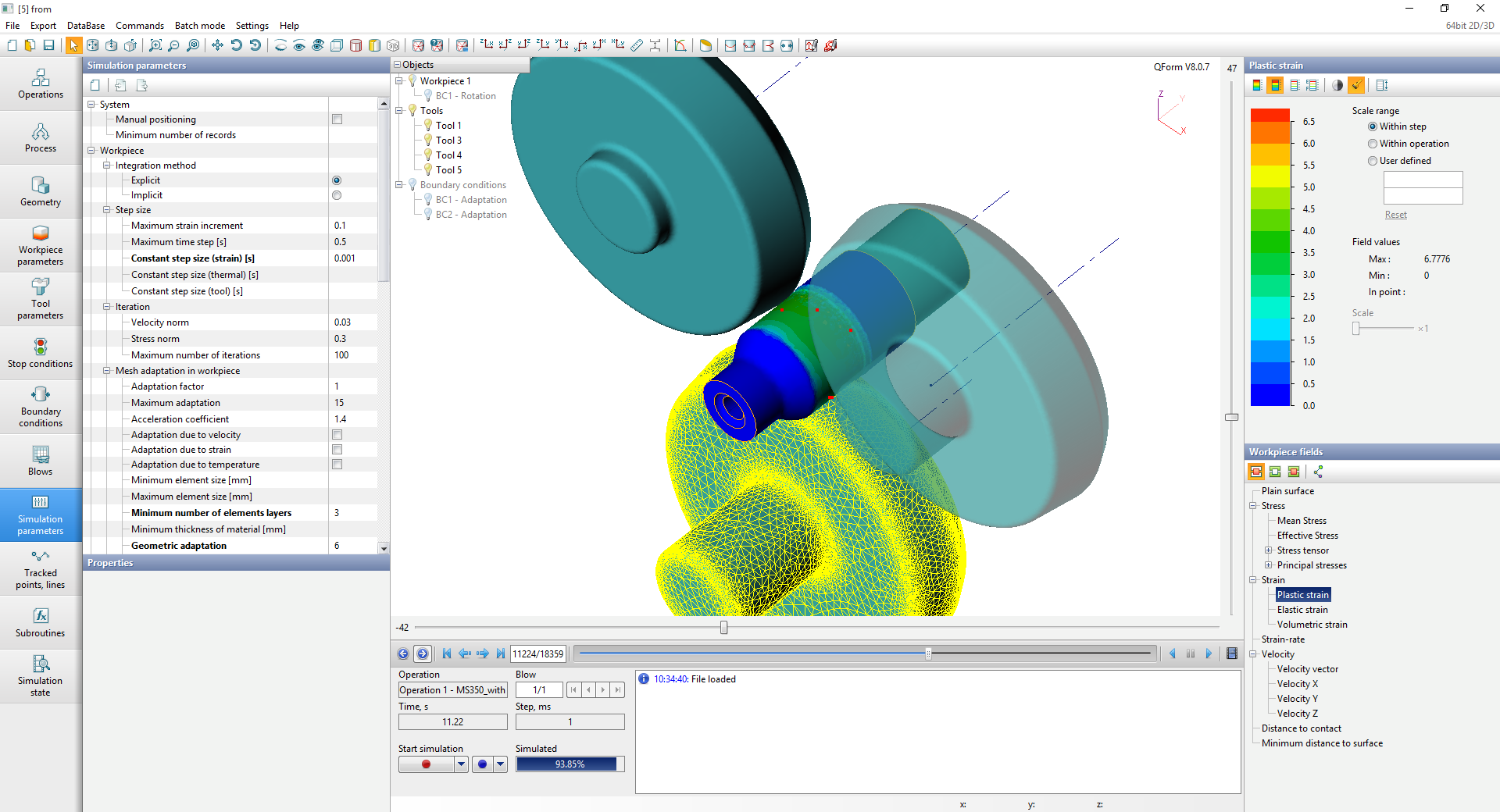Viewport: 1500px width, 812px height.
Task: Click the share nodes icon in Workpiece fields
Action: 1319,472
